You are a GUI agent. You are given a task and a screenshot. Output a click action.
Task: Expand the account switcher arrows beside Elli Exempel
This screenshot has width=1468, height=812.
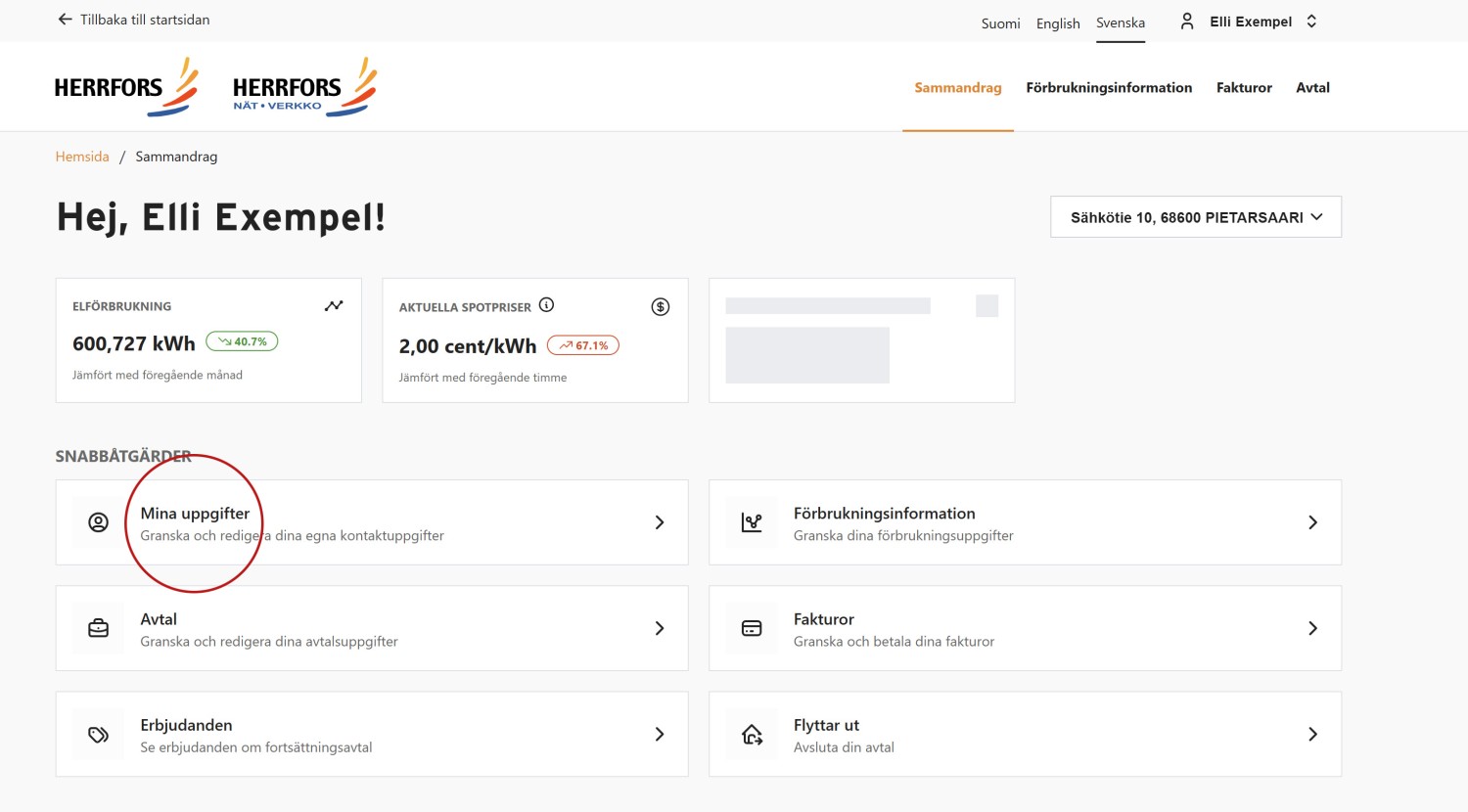pos(1311,22)
